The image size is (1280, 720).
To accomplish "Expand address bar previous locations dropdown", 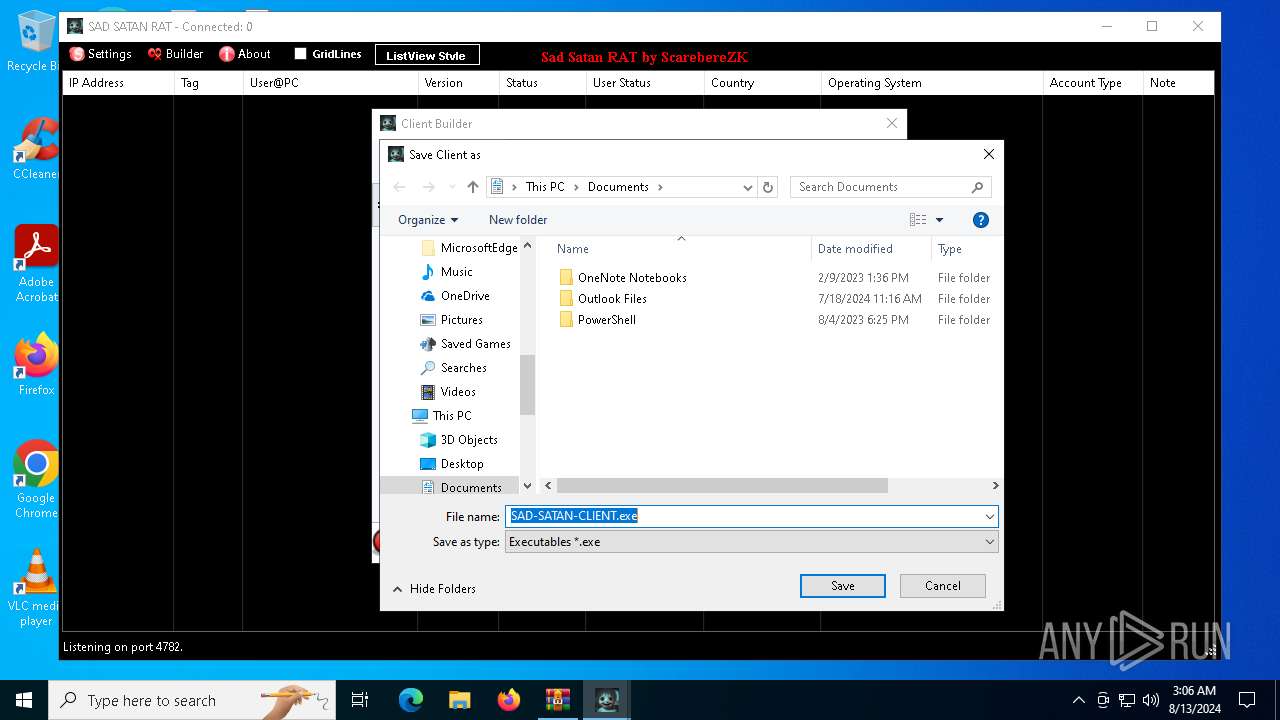I will pyautogui.click(x=747, y=187).
